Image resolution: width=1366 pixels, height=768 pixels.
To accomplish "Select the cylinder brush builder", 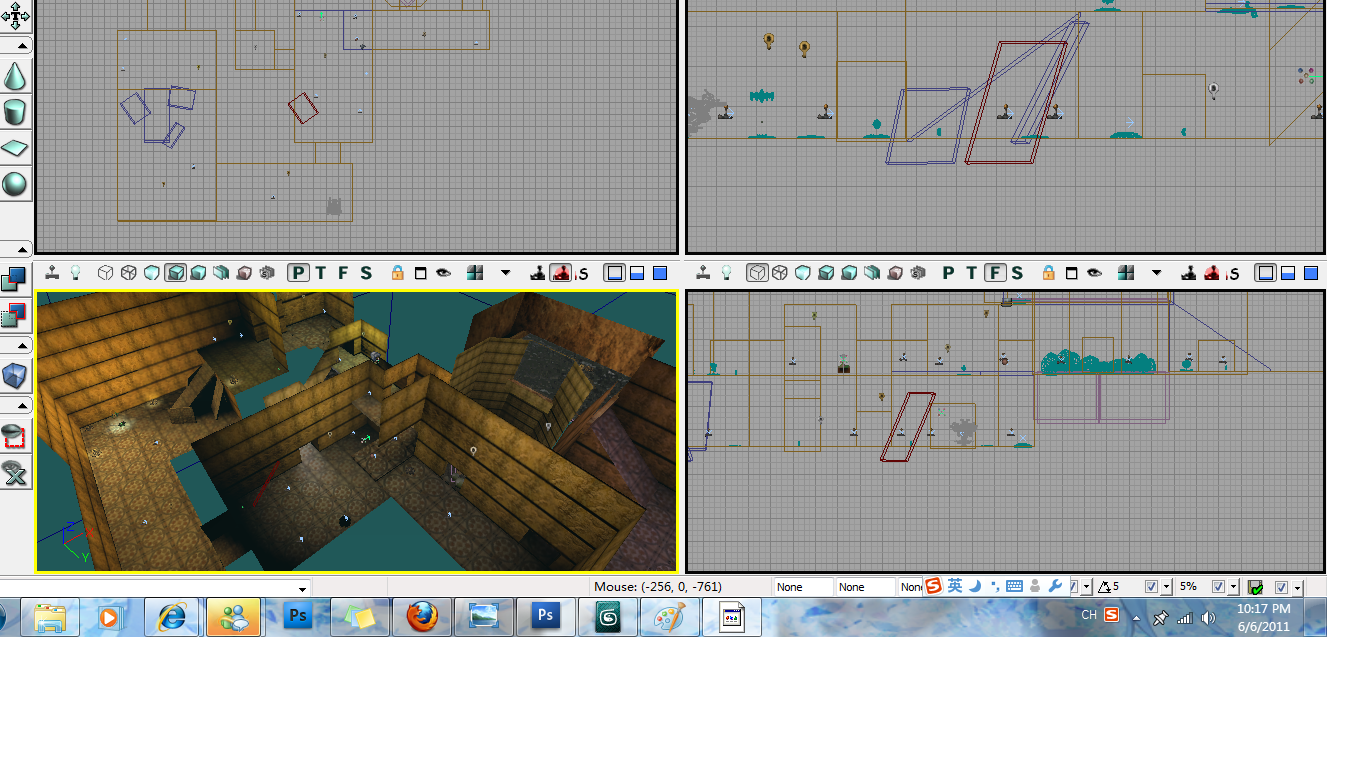I will 15,111.
